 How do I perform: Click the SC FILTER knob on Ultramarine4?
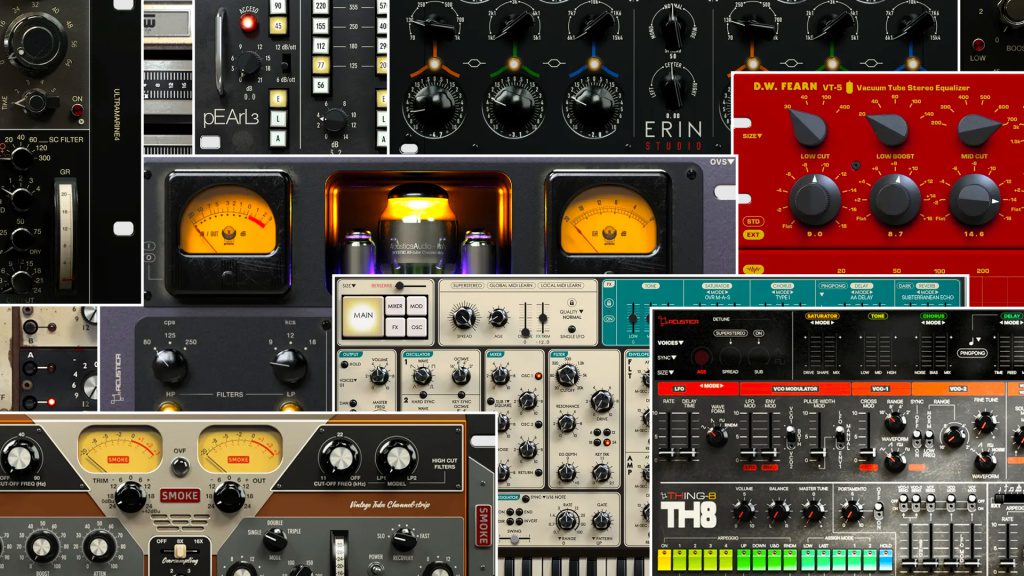click(22, 157)
